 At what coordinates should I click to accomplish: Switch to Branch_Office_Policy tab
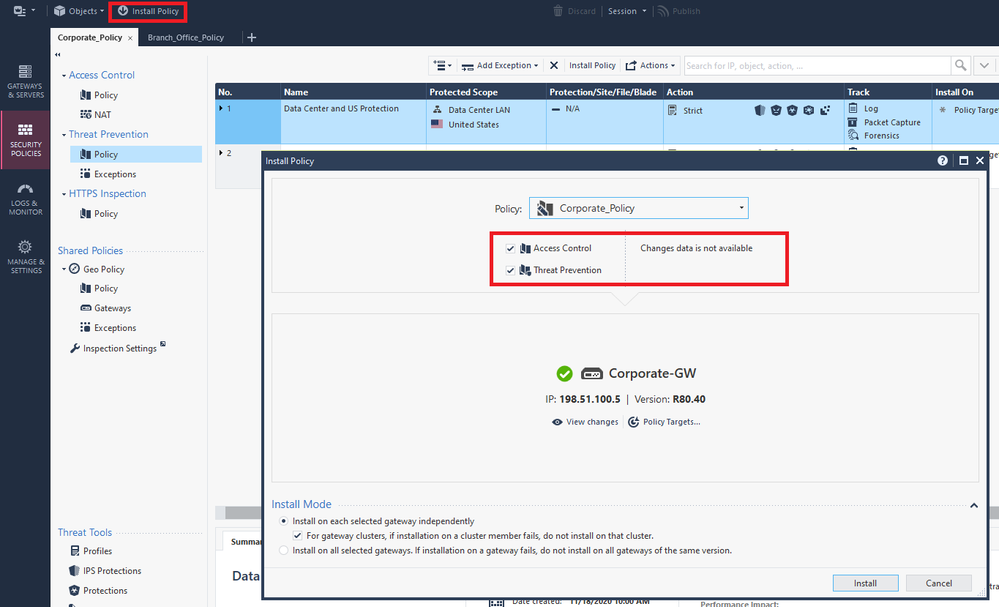pos(186,37)
